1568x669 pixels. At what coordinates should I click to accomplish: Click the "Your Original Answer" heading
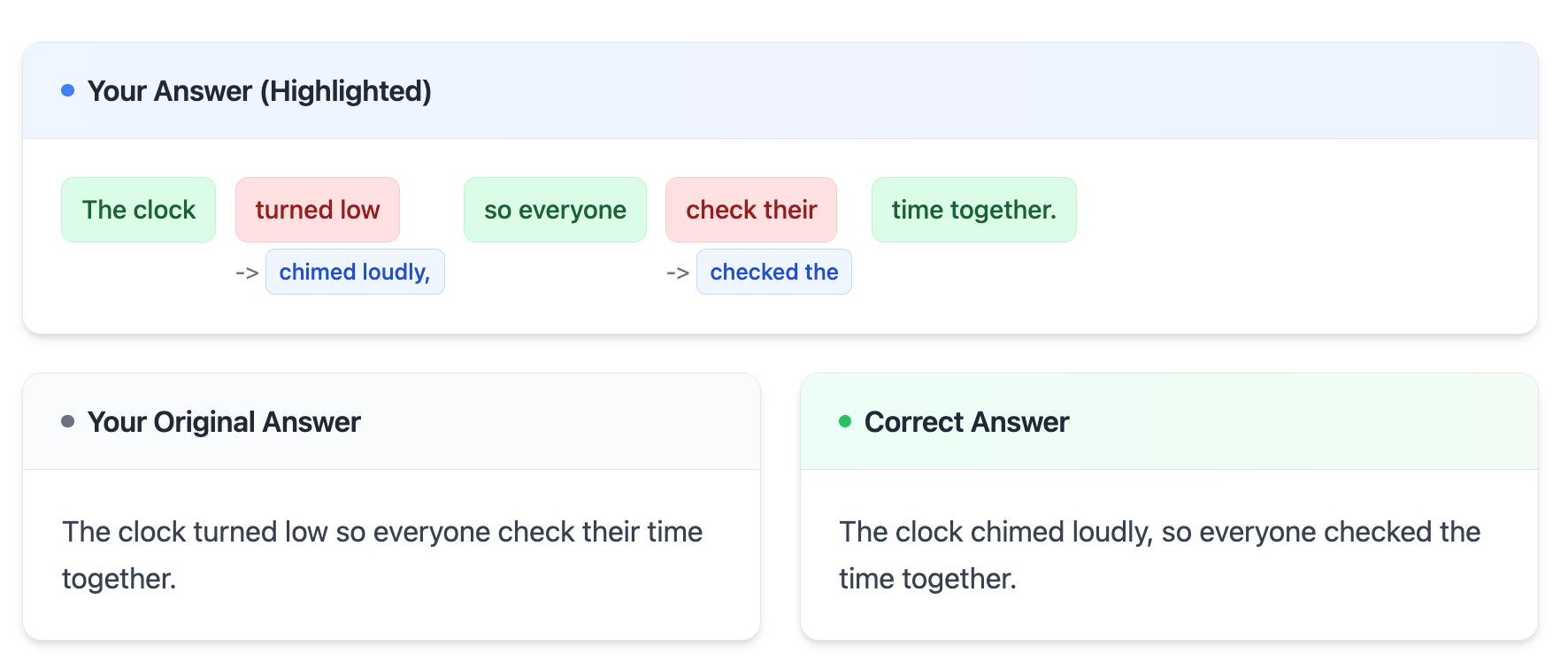pos(224,422)
